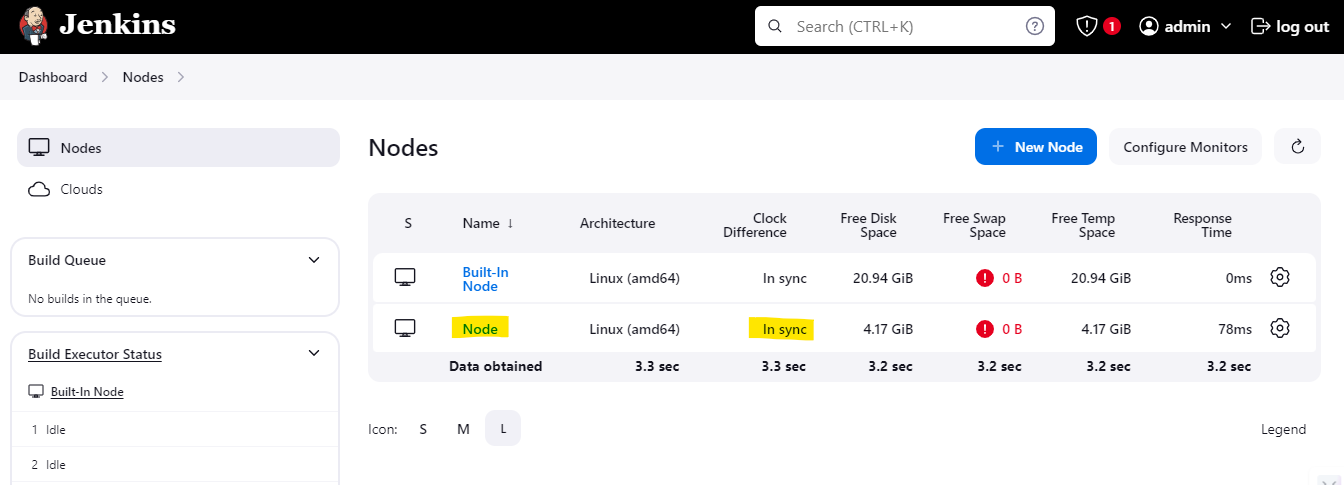Set icon size to S
The image size is (1344, 485).
(x=423, y=429)
